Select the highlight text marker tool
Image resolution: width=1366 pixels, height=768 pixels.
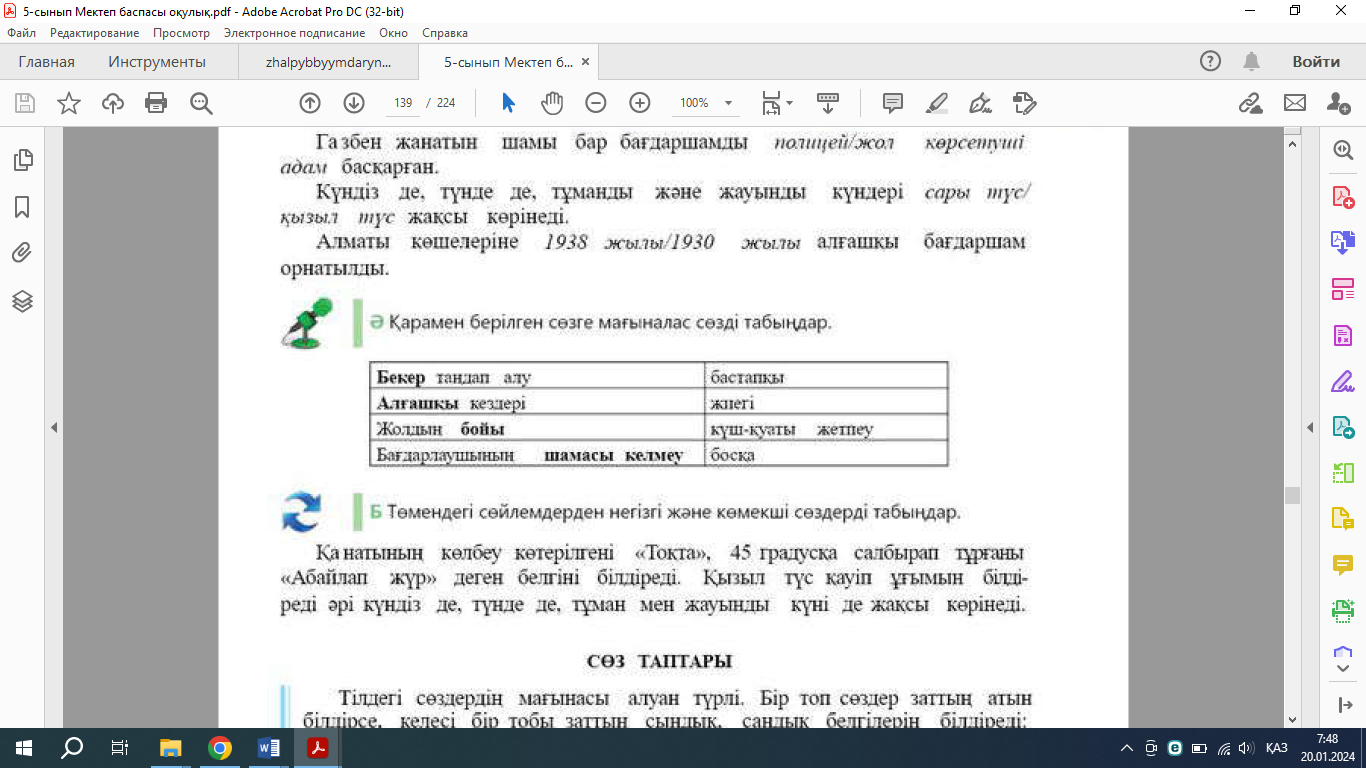[937, 103]
